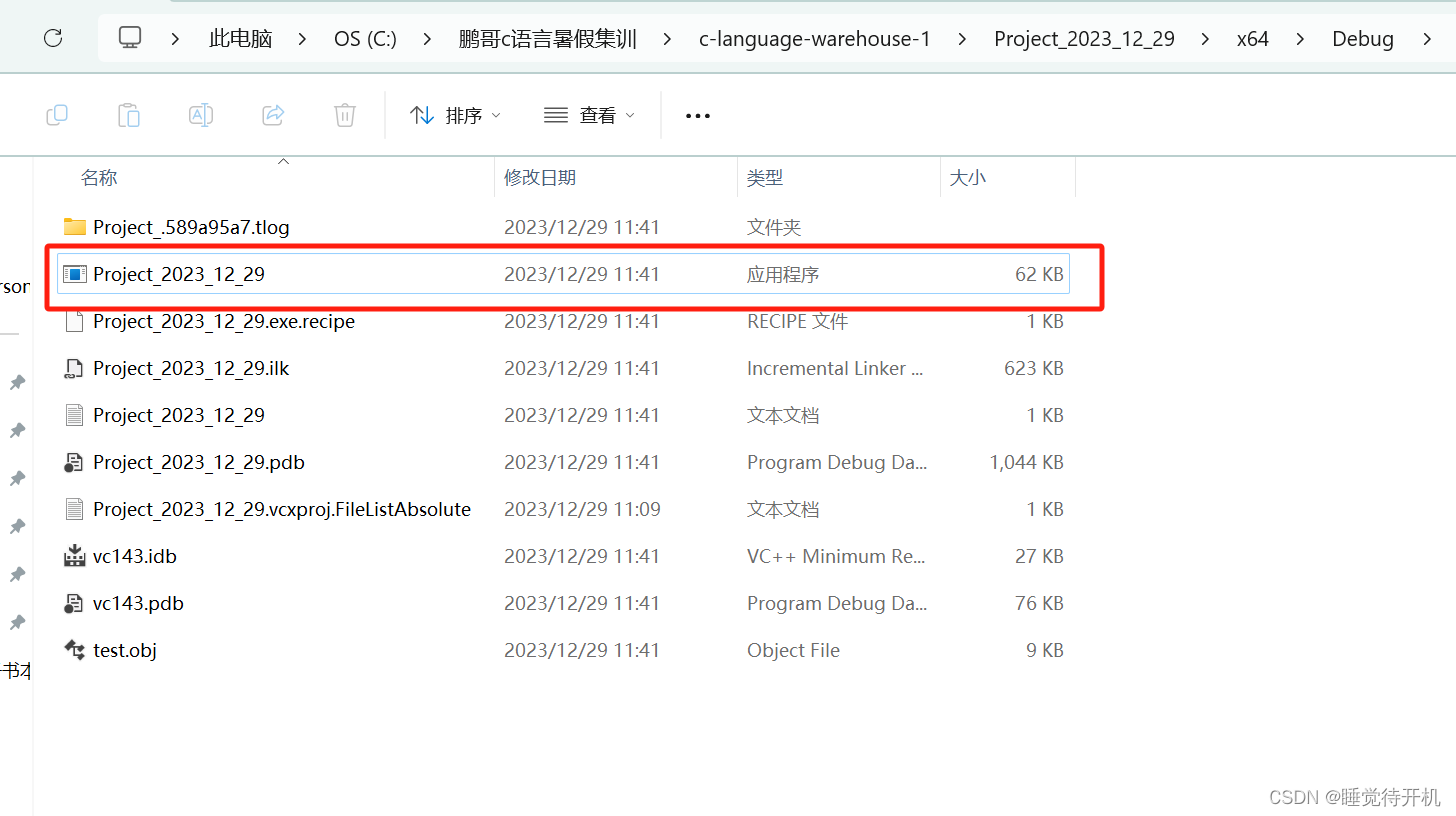This screenshot has width=1456, height=816.
Task: Select Project_2023_12_29.pdb file name
Action: point(199,462)
